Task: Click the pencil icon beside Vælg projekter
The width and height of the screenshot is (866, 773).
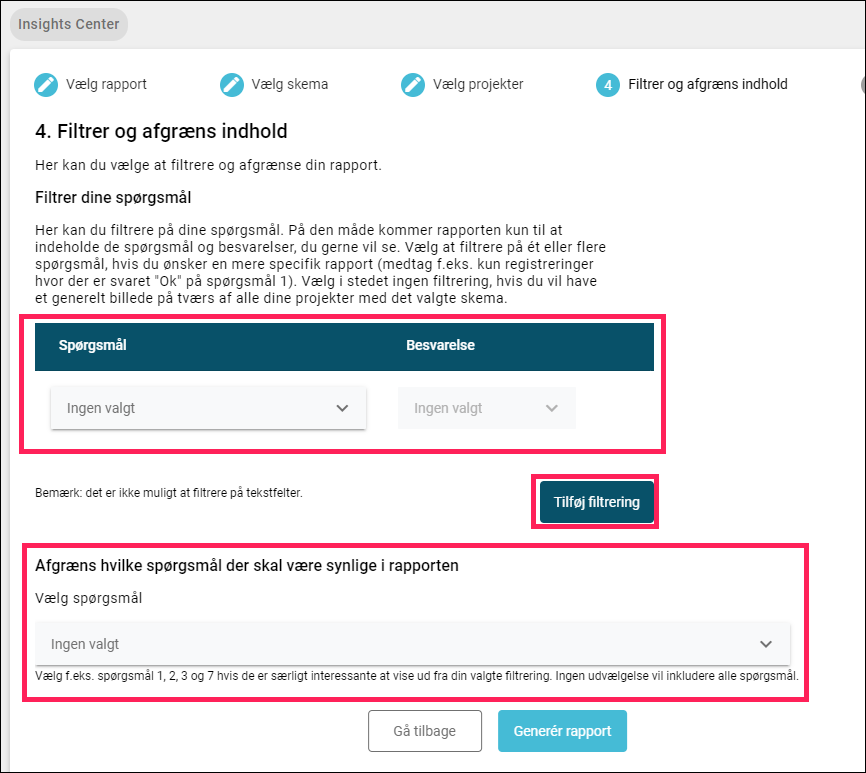Action: point(413,84)
